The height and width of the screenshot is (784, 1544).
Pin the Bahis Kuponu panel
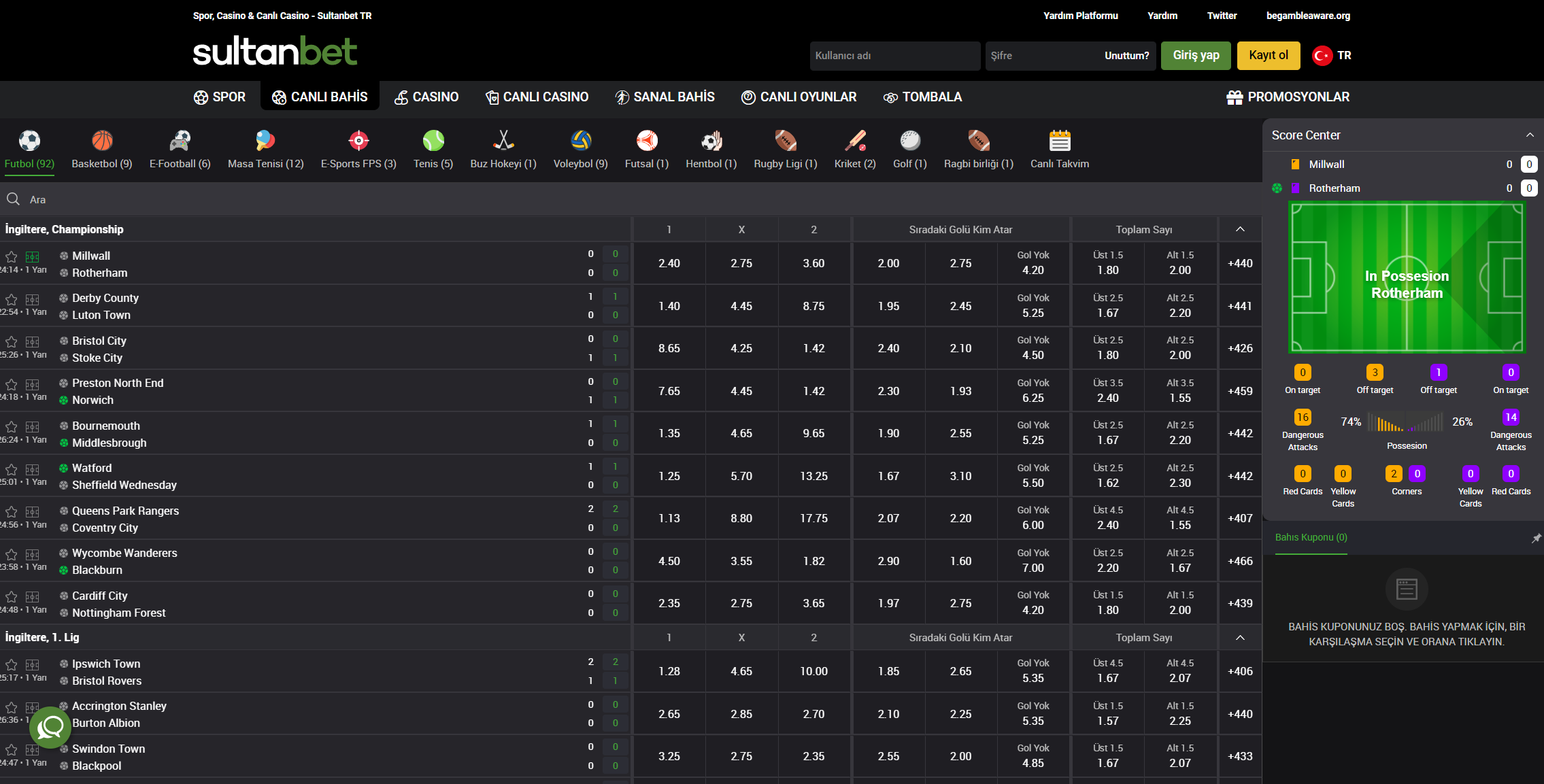[x=1536, y=538]
